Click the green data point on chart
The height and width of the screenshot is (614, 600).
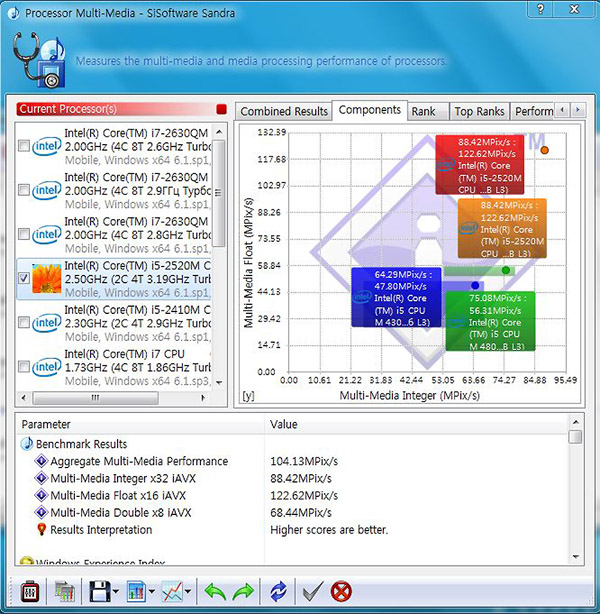506,270
